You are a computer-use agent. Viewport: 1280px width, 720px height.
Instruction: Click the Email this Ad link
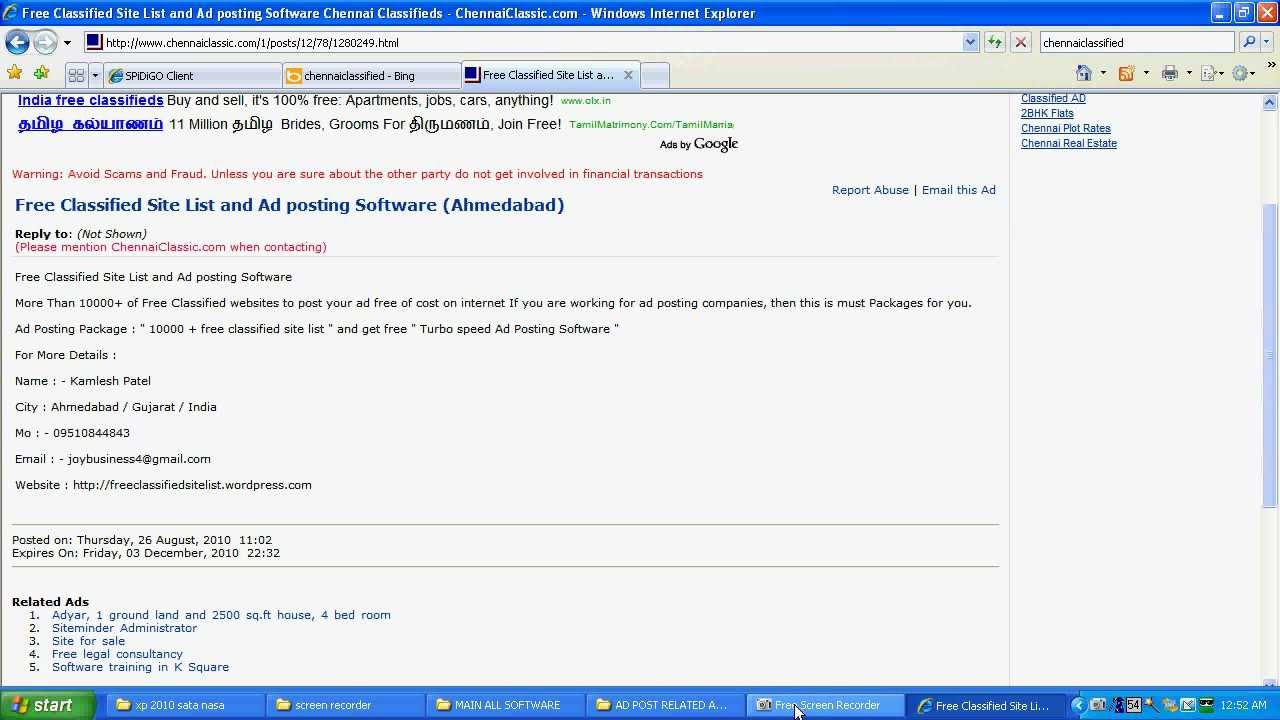pyautogui.click(x=958, y=190)
